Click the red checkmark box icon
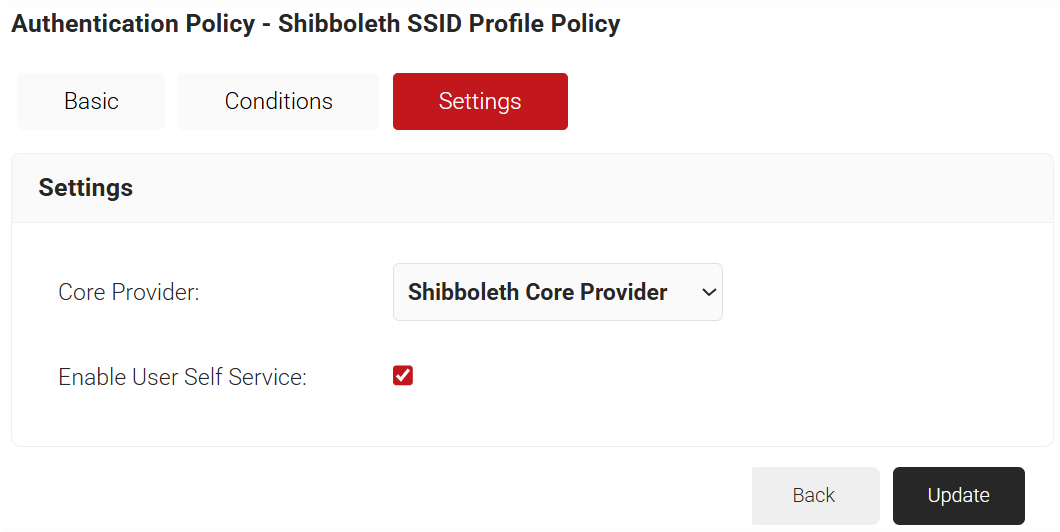Screen dimensions: 1060x532 (x=403, y=376)
